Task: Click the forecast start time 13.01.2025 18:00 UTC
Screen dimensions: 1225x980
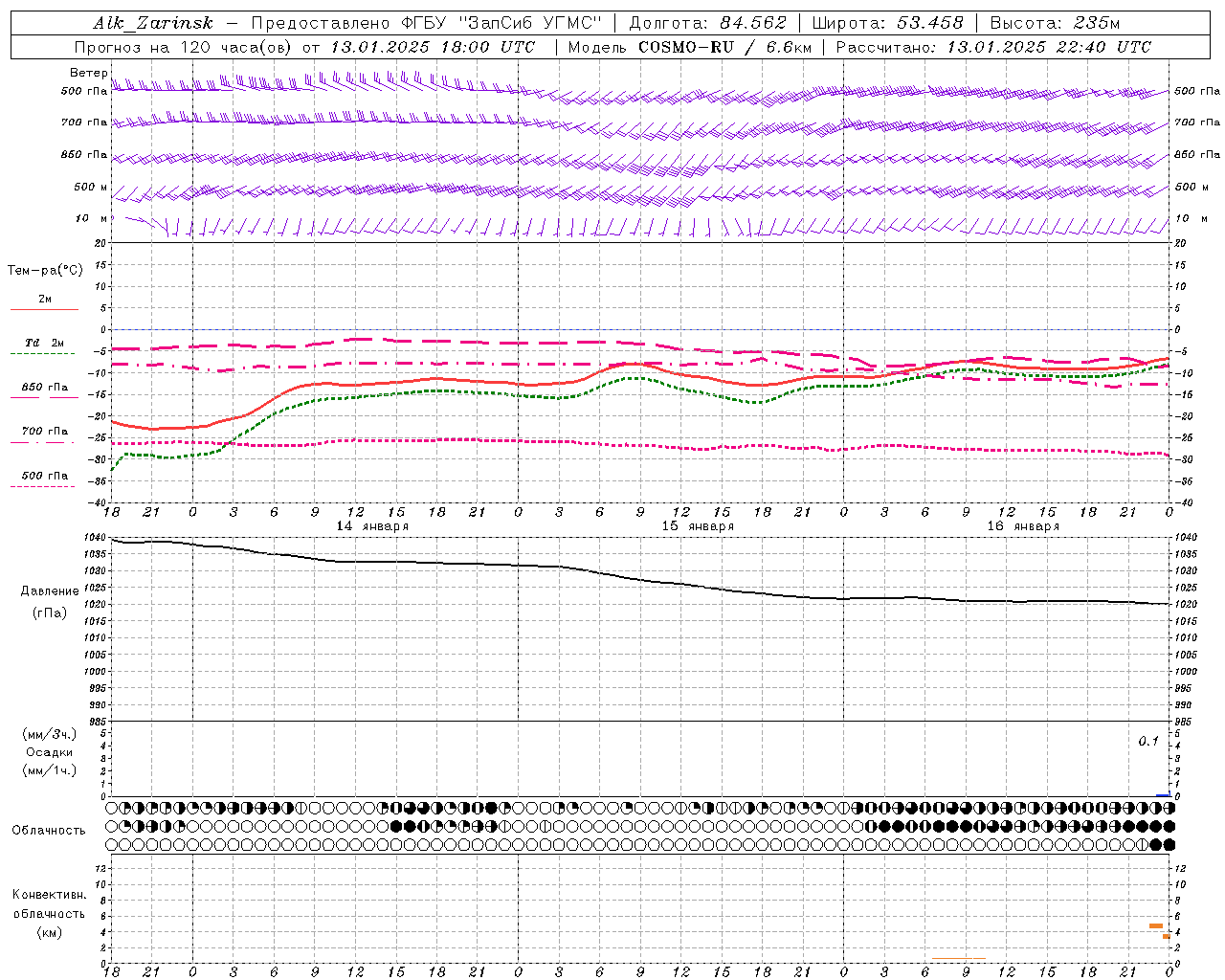Action: coord(433,46)
